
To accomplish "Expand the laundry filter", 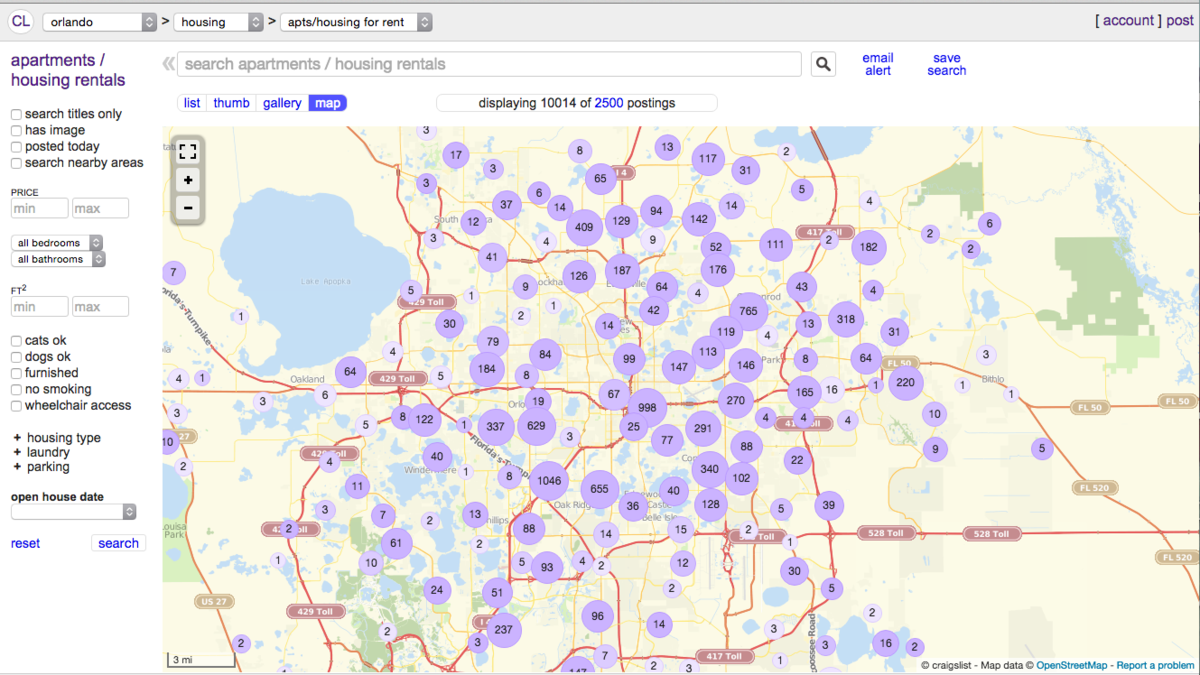I will 41,452.
